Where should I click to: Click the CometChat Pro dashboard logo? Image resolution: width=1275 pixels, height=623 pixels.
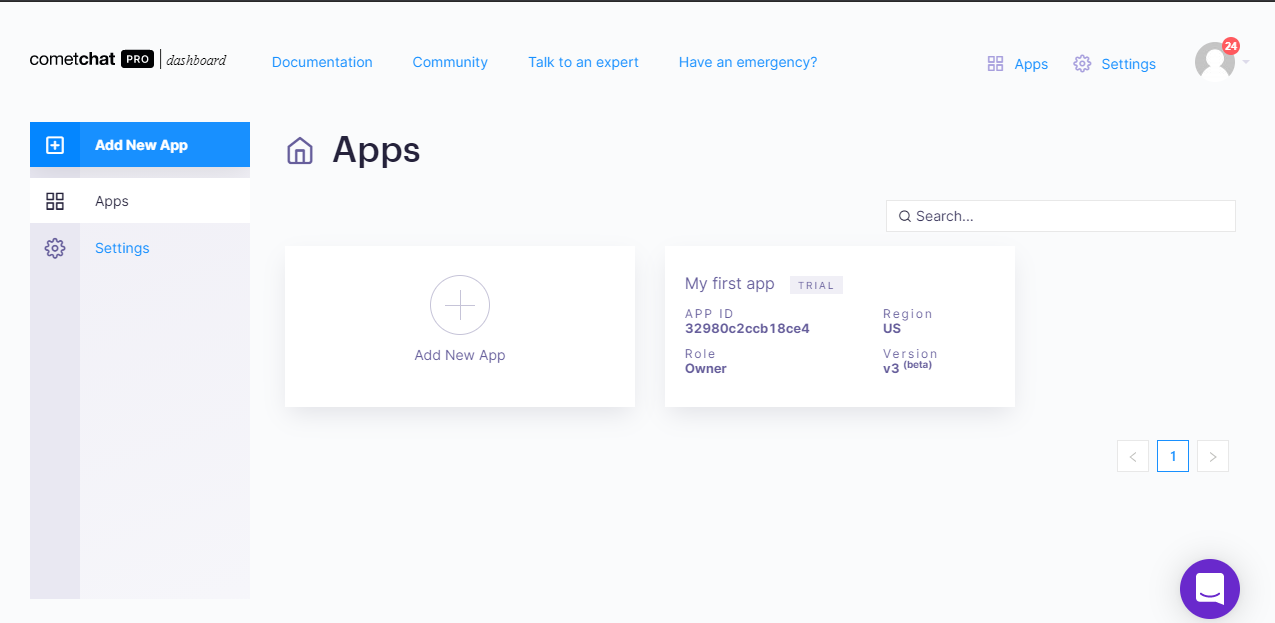(x=128, y=60)
